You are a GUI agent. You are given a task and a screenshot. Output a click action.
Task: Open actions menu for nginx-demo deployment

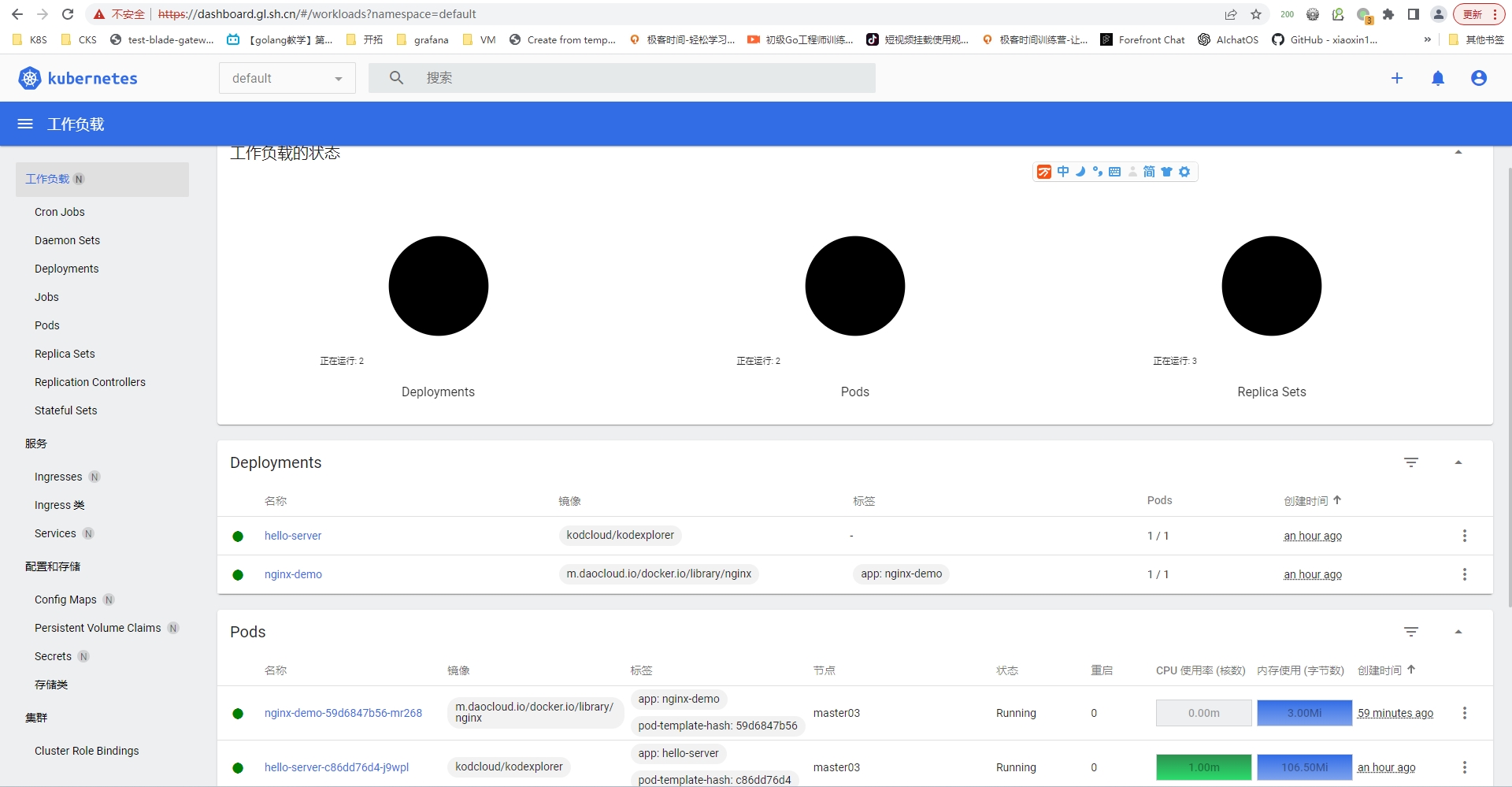[1465, 574]
